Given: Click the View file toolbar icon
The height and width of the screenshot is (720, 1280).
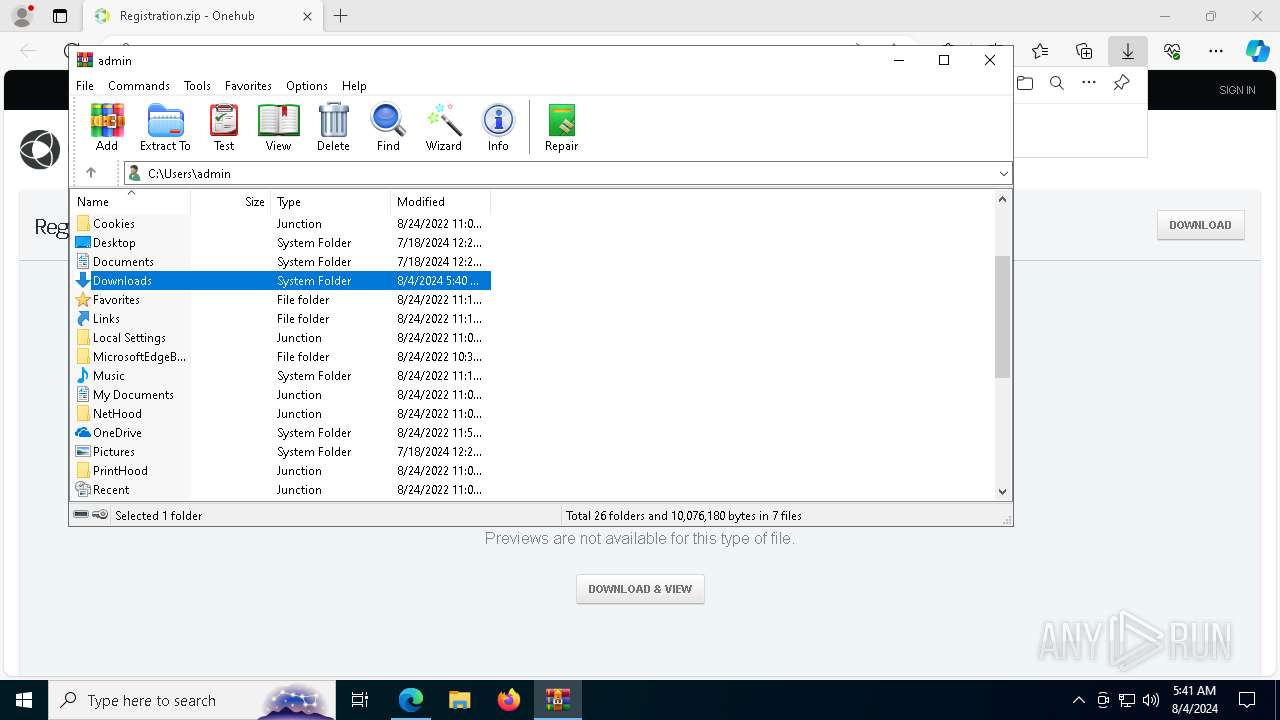Looking at the screenshot, I should (278, 127).
